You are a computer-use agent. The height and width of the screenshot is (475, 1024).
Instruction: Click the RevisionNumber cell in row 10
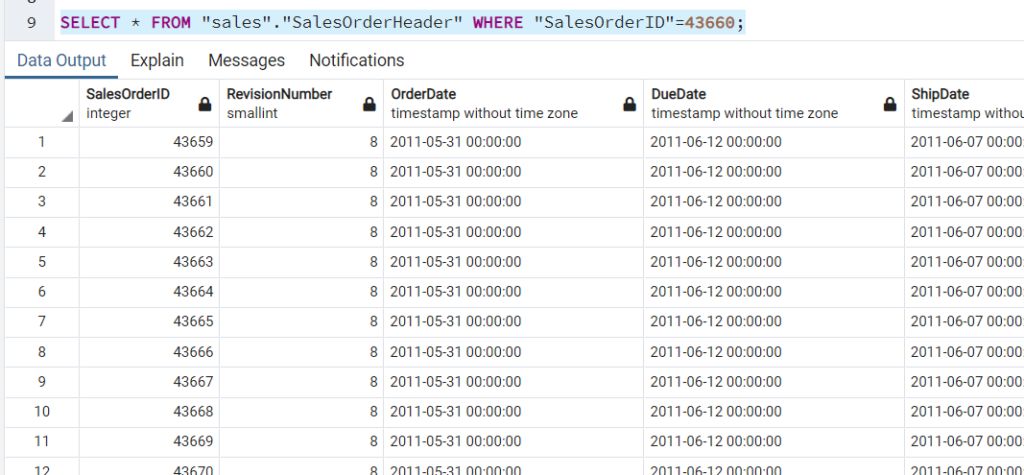pyautogui.click(x=302, y=412)
